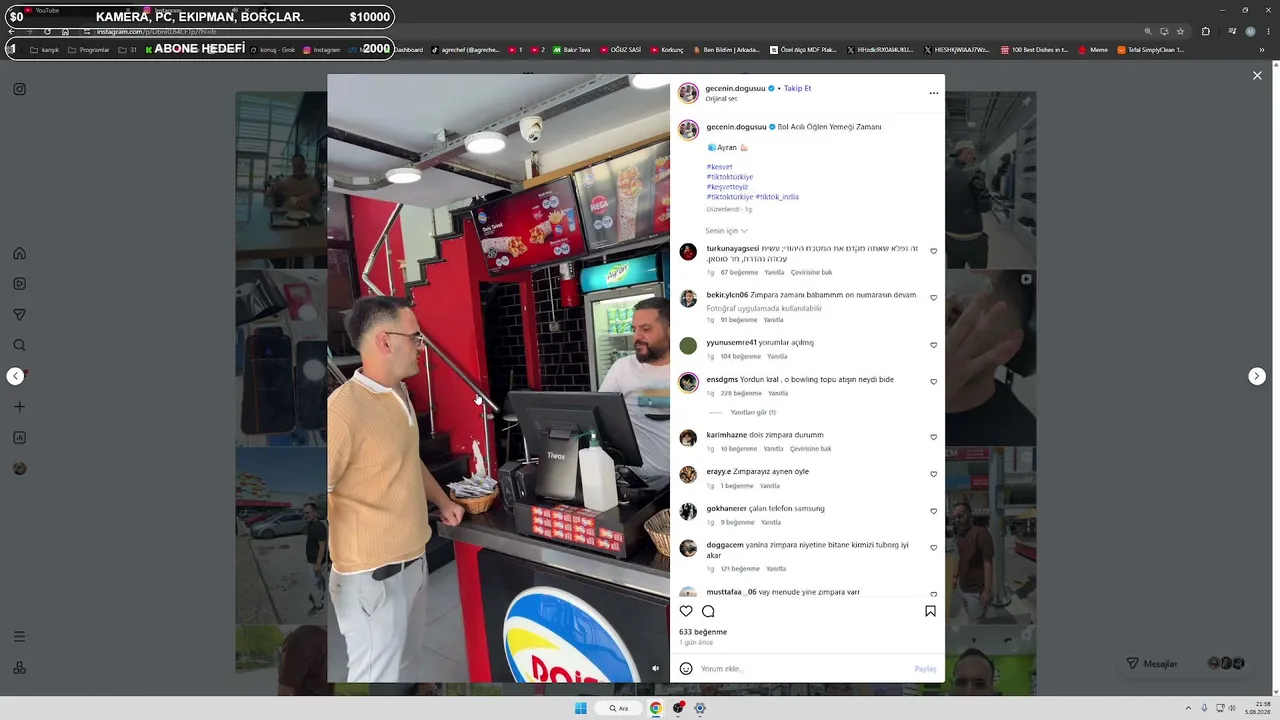The image size is (1280, 720).
Task: Reply to ensdgms's comment via Yanıtla
Action: click(778, 393)
